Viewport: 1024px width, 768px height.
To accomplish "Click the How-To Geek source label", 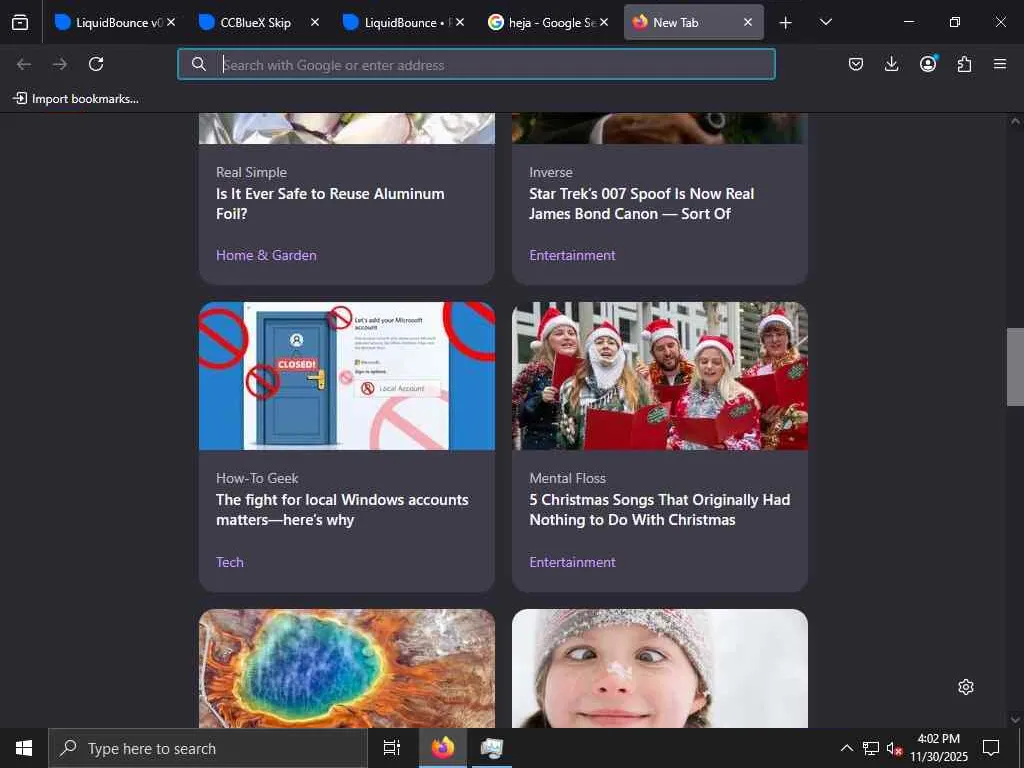I will (x=257, y=479).
